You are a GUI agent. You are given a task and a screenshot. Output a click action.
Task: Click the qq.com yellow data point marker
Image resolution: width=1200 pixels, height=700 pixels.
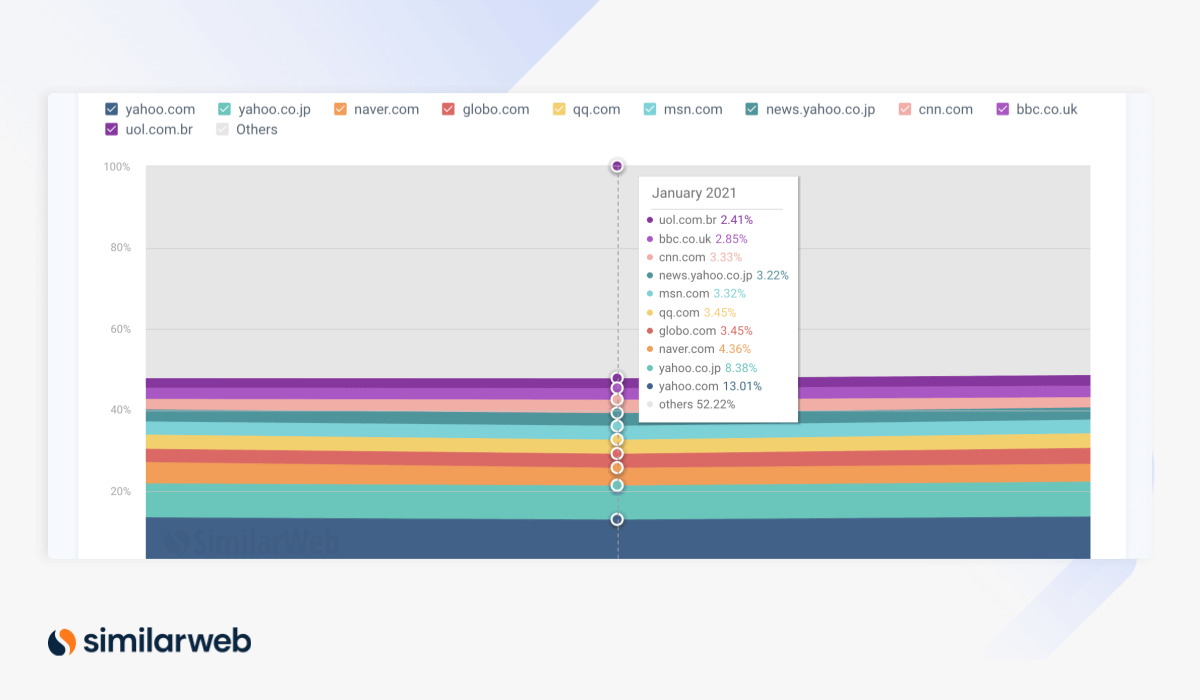pos(617,439)
